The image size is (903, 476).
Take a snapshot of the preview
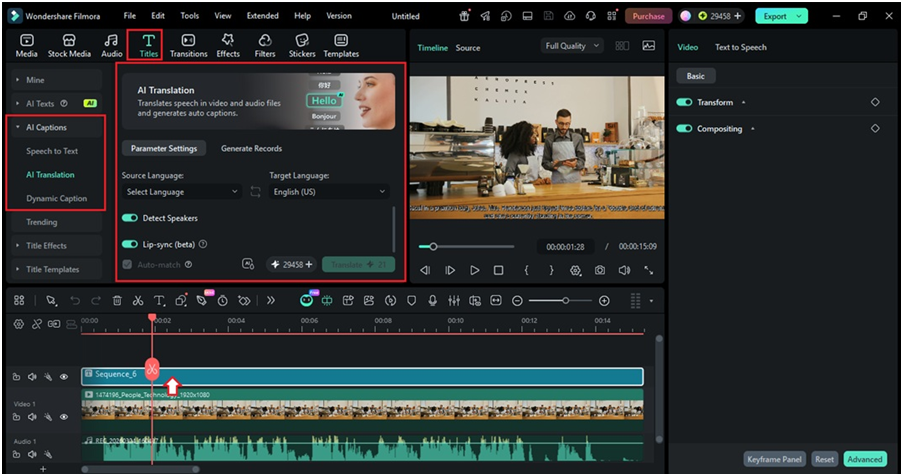[x=600, y=270]
